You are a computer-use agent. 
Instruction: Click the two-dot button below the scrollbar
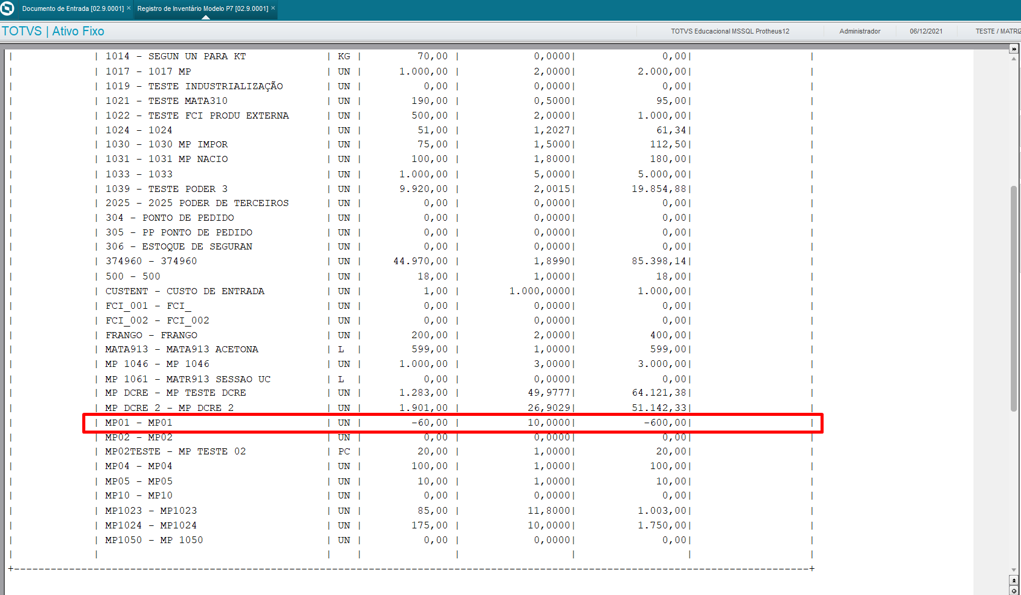coord(1013,580)
